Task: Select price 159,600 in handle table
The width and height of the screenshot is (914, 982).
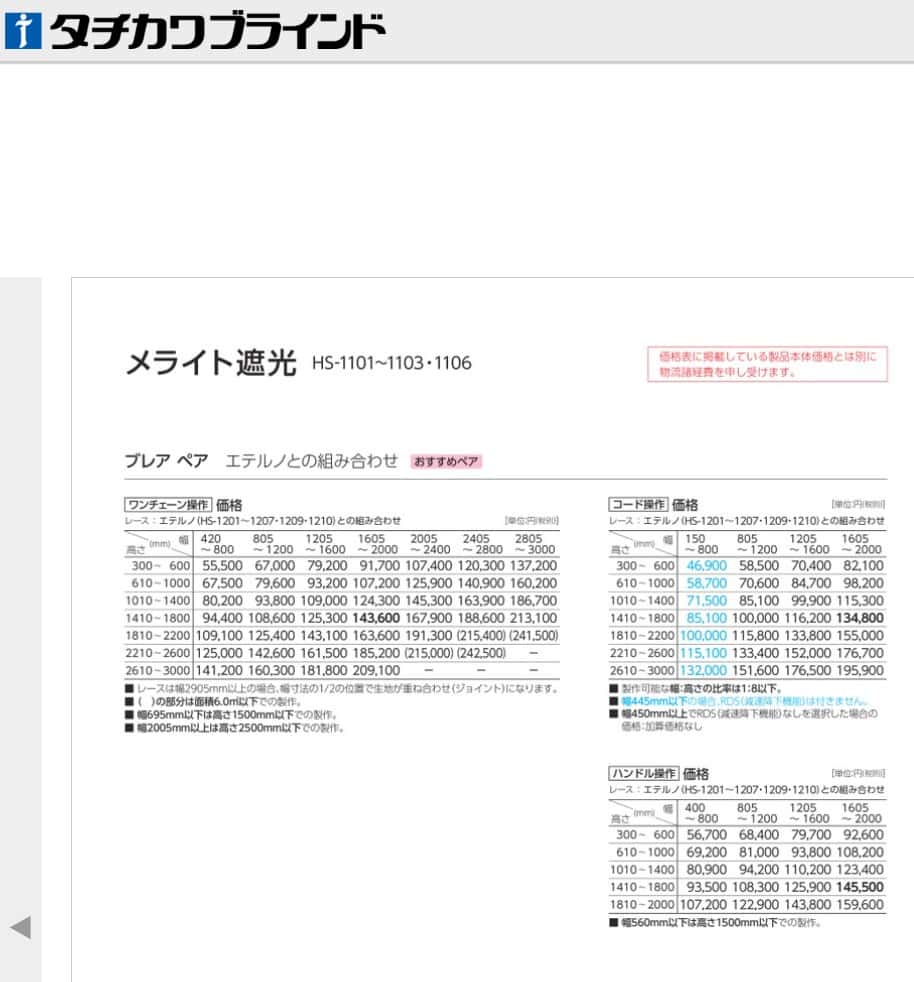Action: coord(859,904)
